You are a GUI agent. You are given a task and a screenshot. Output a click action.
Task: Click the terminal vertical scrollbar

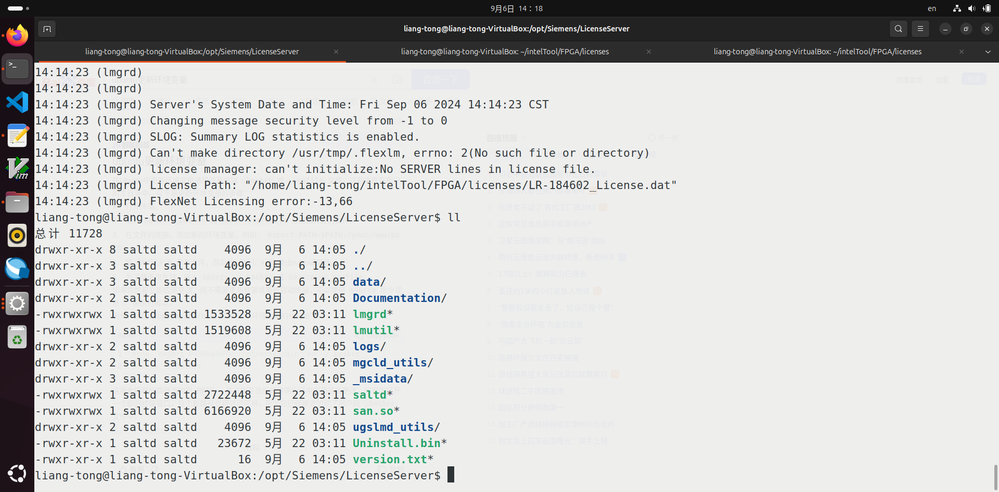click(x=995, y=475)
